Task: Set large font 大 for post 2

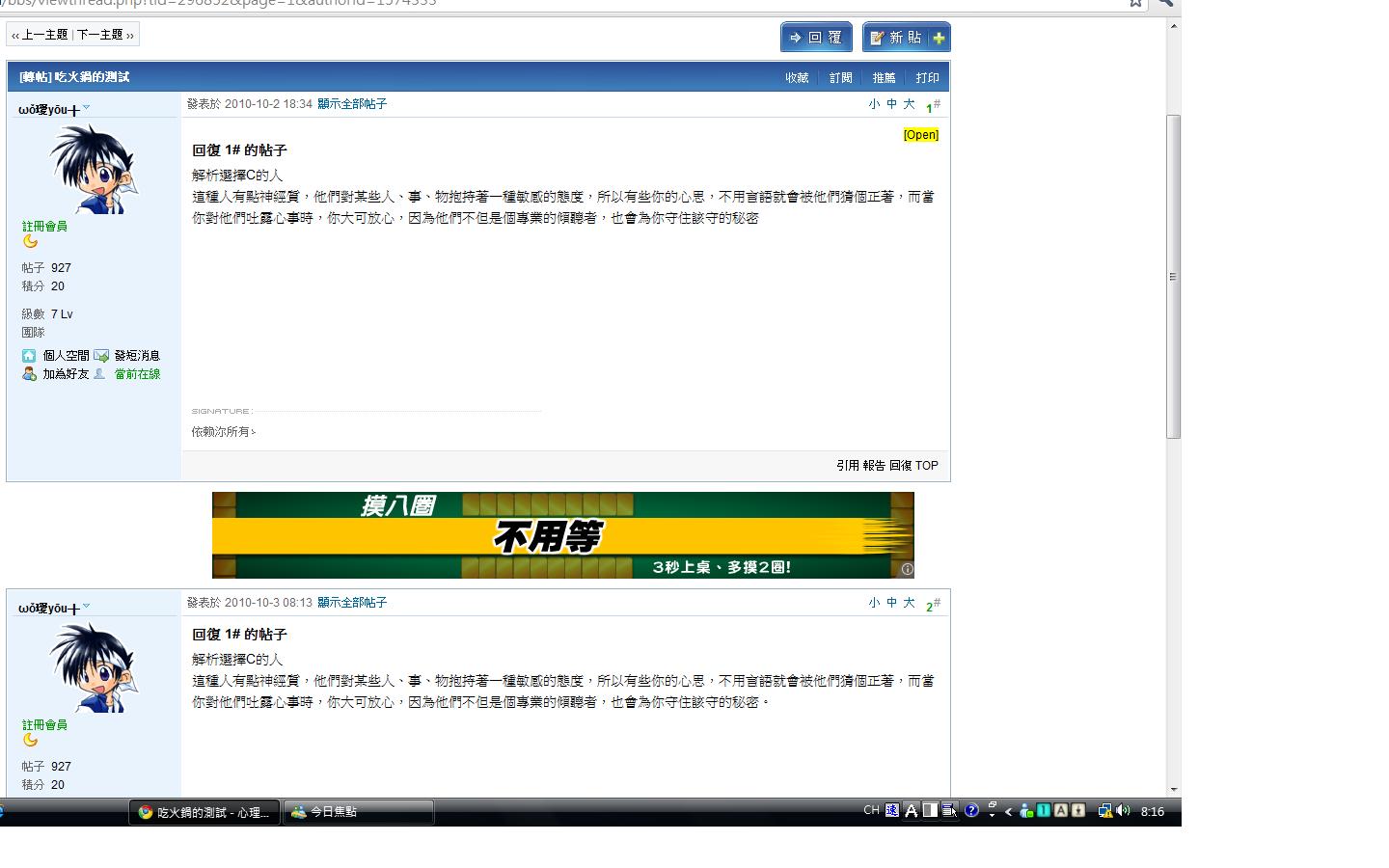Action: tap(909, 603)
